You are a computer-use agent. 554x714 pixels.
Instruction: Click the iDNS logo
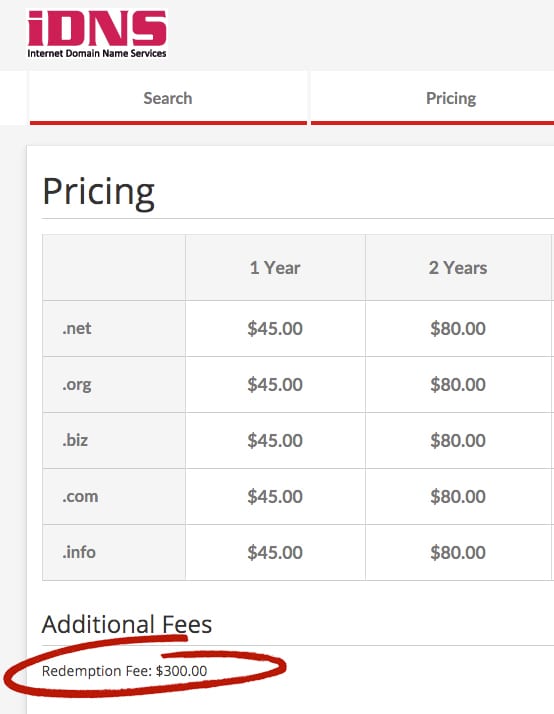pos(97,35)
